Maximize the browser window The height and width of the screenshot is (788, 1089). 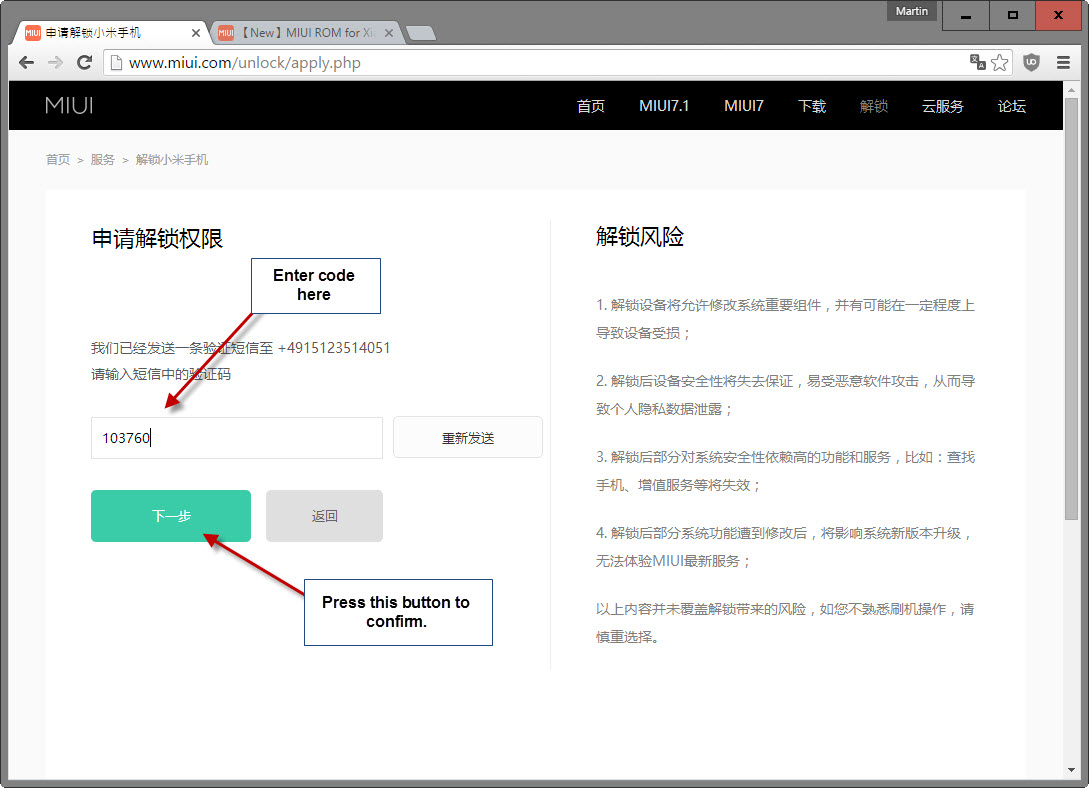pyautogui.click(x=1013, y=15)
